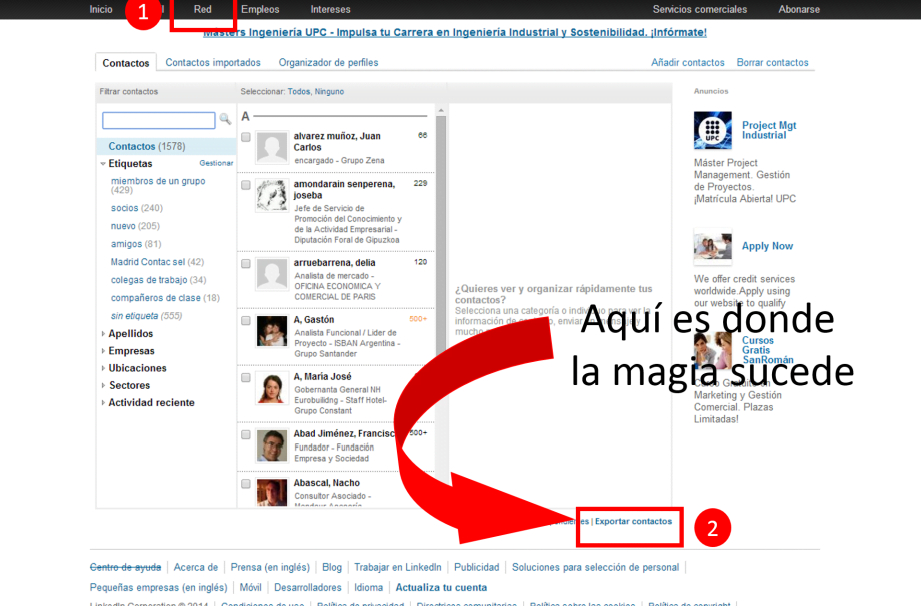921x606 pixels.
Task: Click delia arruebarrena placeholder avatar
Action: click(272, 273)
